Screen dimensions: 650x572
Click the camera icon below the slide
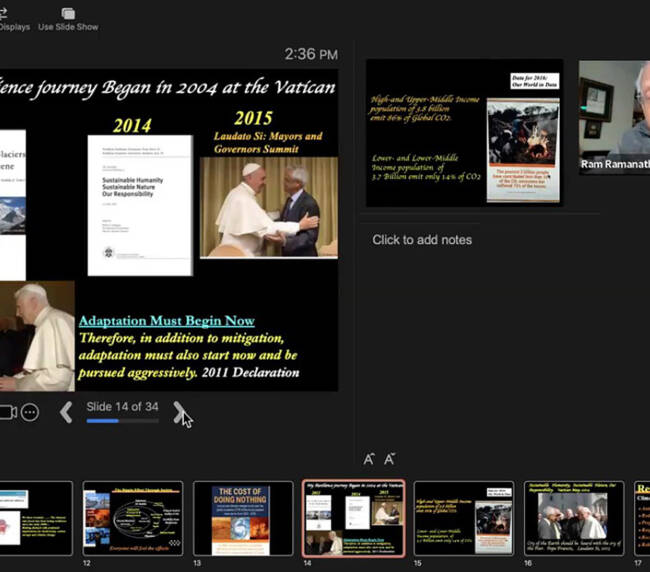point(7,412)
